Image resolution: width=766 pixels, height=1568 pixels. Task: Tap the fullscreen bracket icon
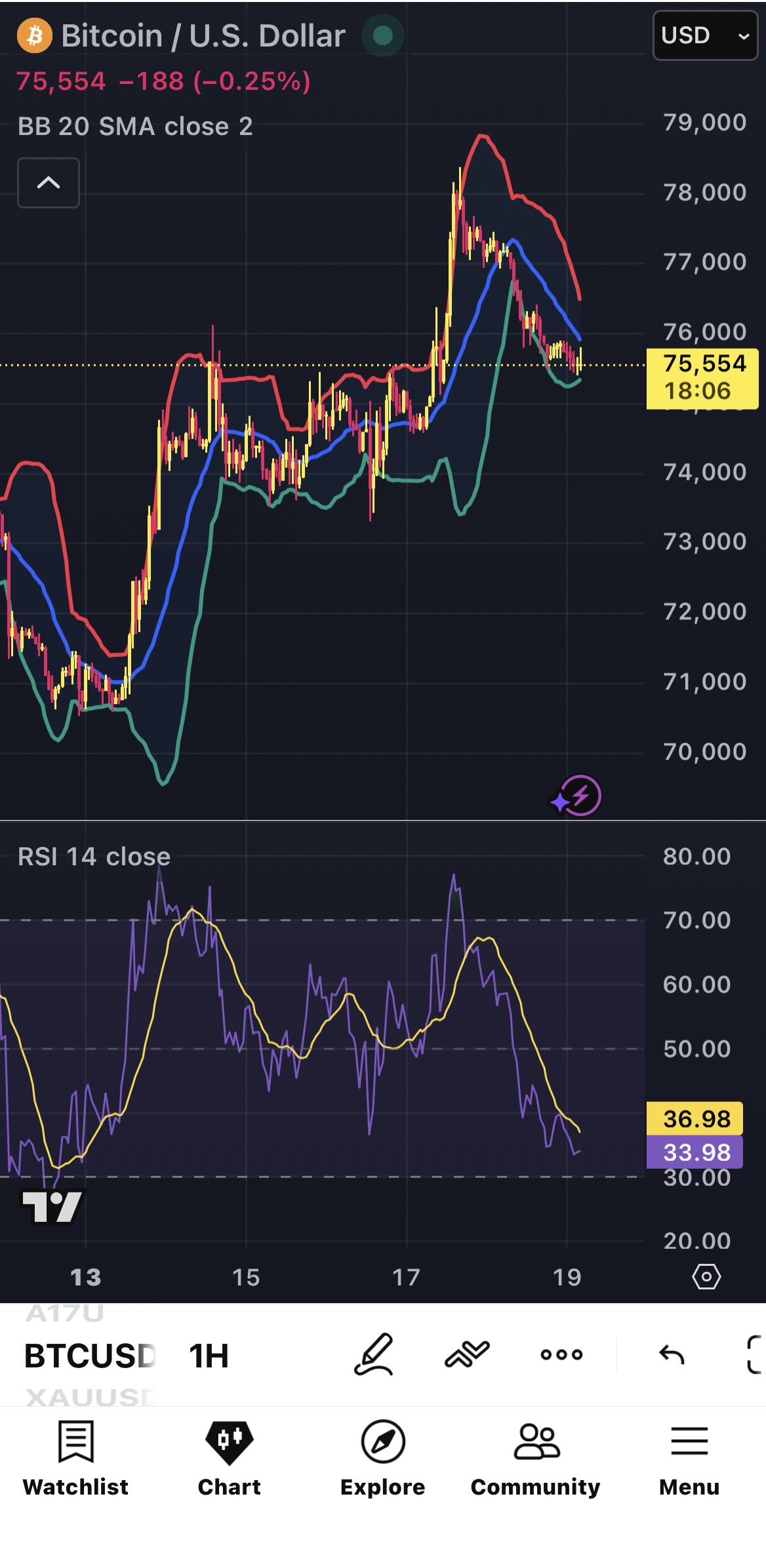point(756,1354)
